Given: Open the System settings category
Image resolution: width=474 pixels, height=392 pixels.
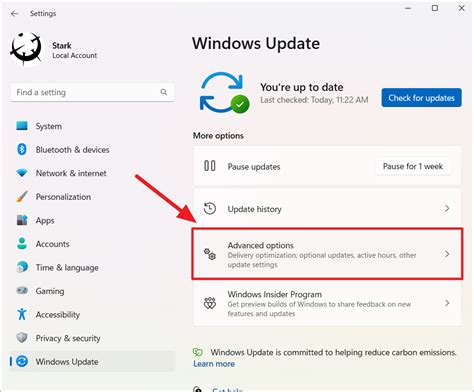Looking at the screenshot, I should [92, 126].
